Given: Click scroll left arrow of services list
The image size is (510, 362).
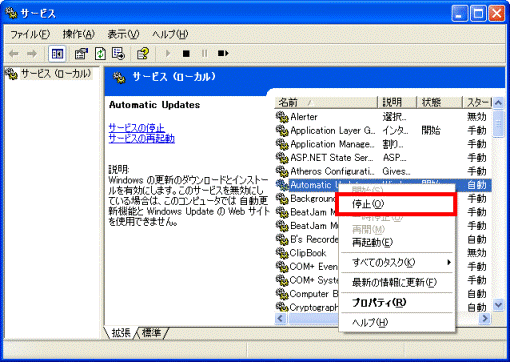Looking at the screenshot, I should pyautogui.click(x=281, y=318).
